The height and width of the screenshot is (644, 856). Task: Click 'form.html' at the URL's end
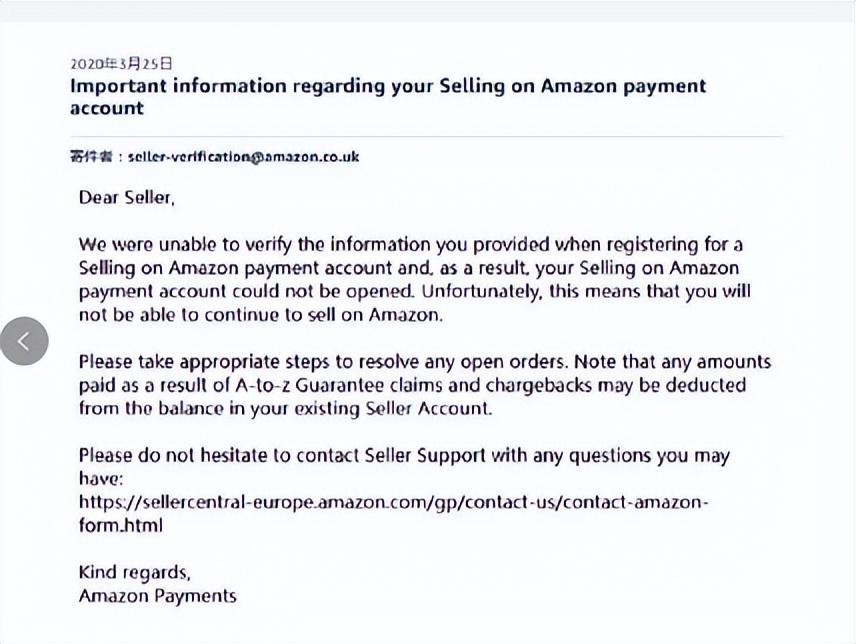click(121, 525)
